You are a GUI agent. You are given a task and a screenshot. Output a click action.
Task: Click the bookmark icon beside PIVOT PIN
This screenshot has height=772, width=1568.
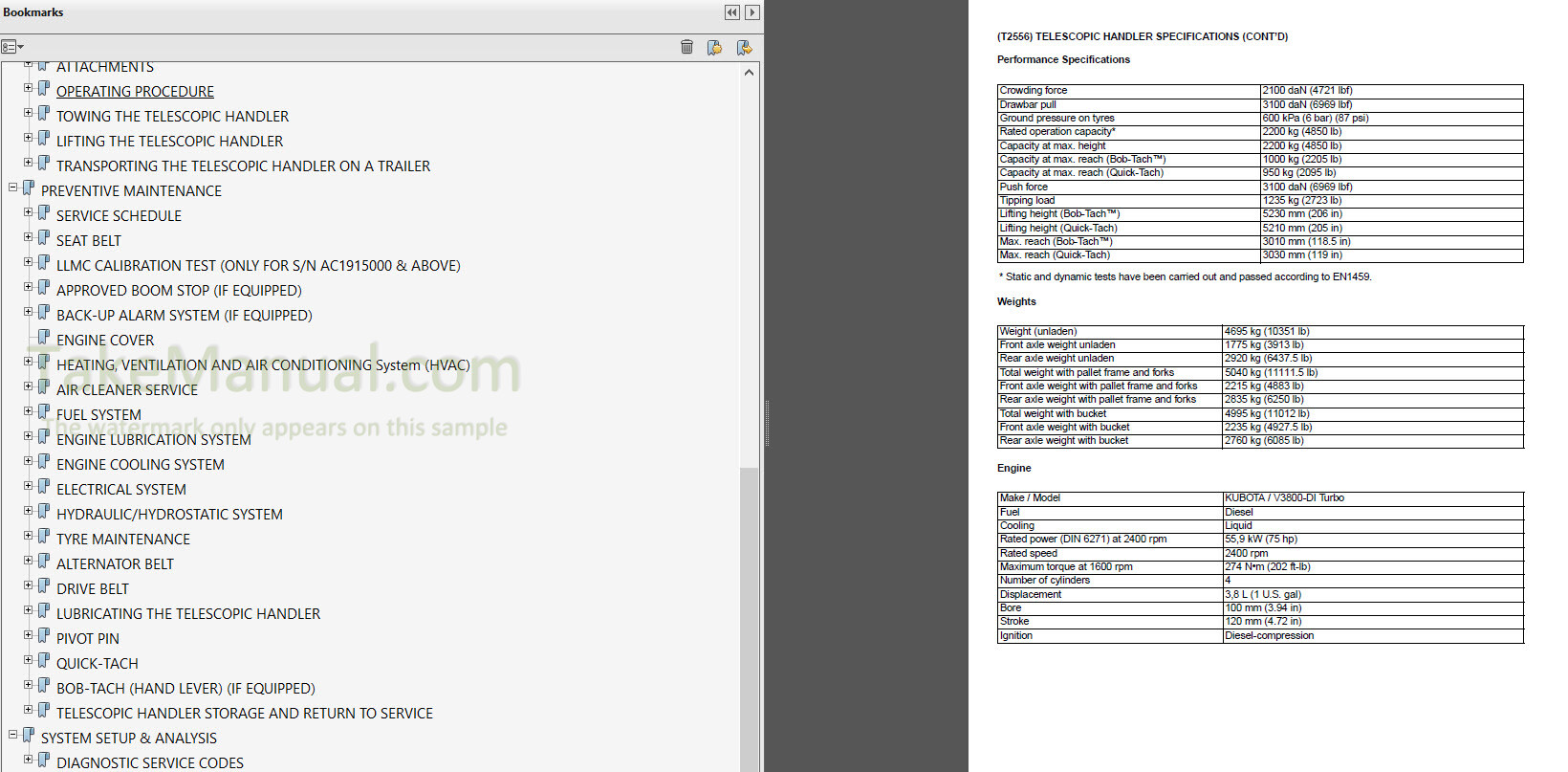pyautogui.click(x=44, y=636)
